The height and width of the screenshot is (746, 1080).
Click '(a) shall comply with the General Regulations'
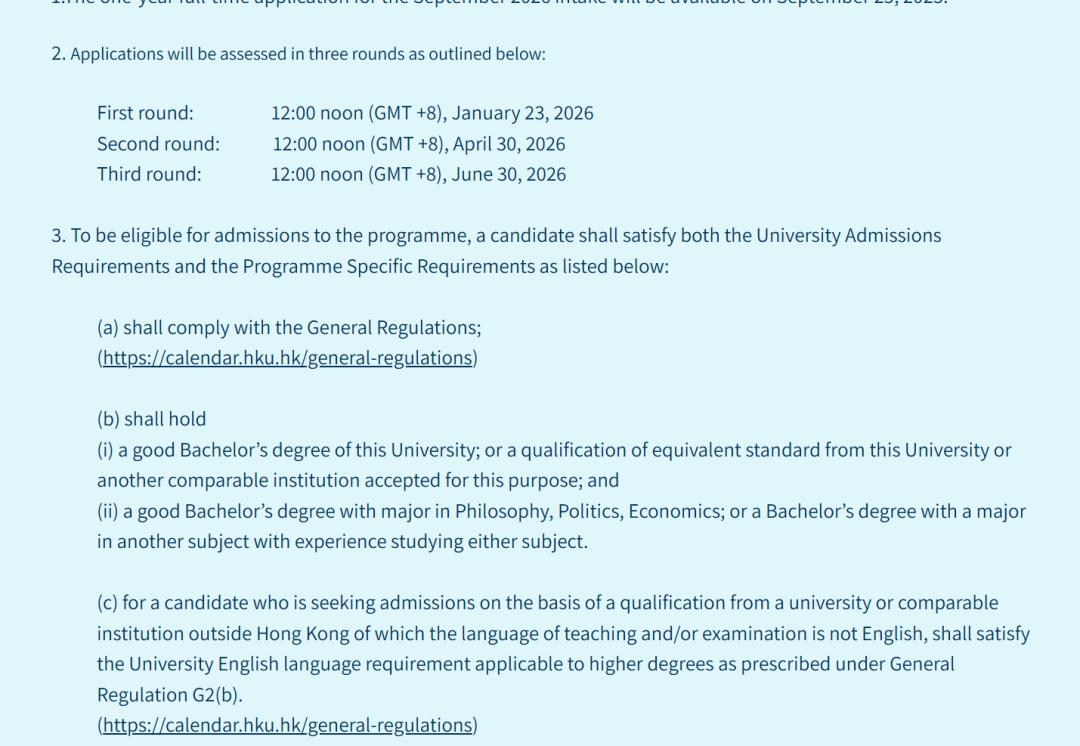(x=288, y=328)
